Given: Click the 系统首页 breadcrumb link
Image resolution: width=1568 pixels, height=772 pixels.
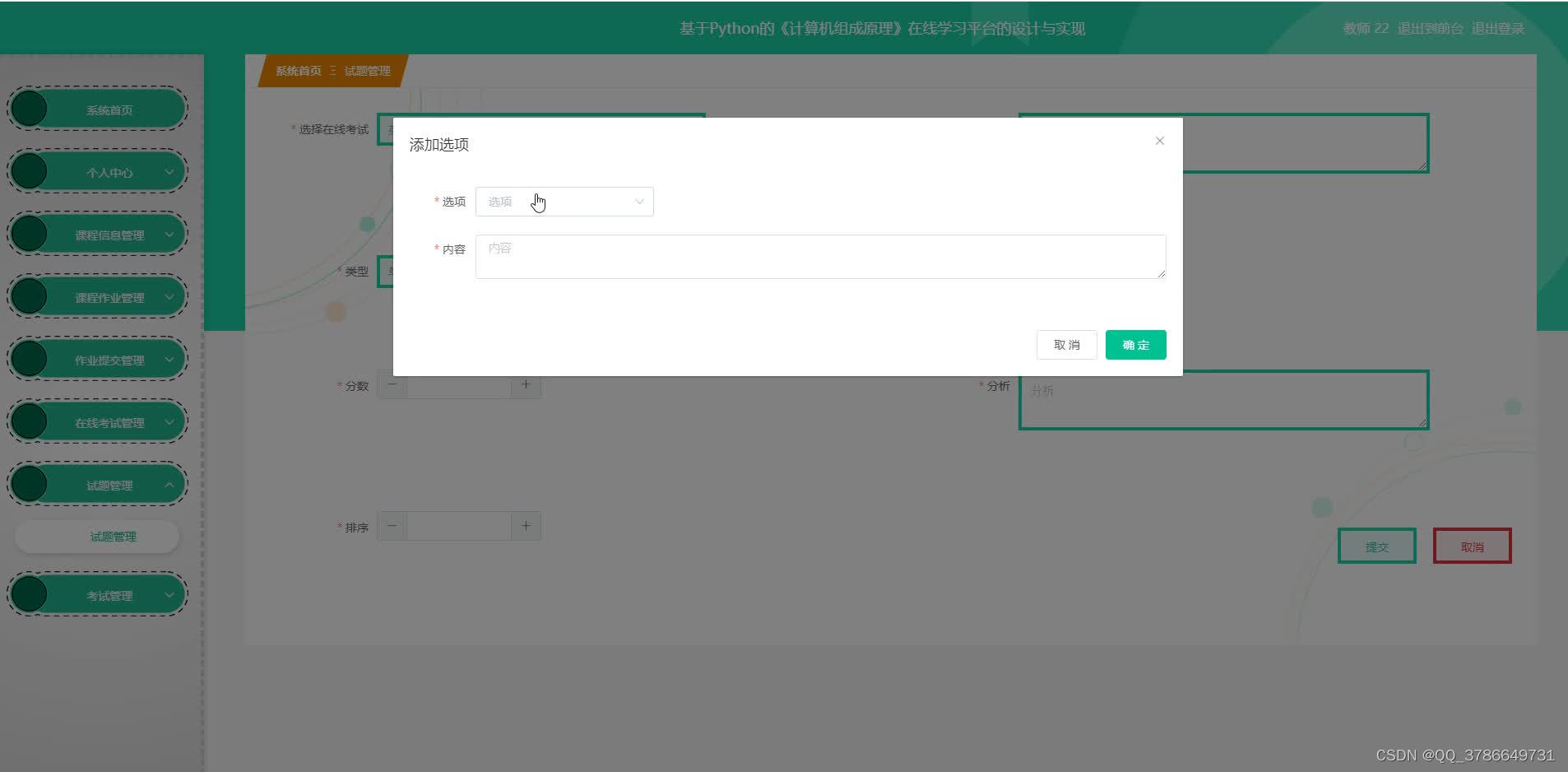Looking at the screenshot, I should [298, 71].
